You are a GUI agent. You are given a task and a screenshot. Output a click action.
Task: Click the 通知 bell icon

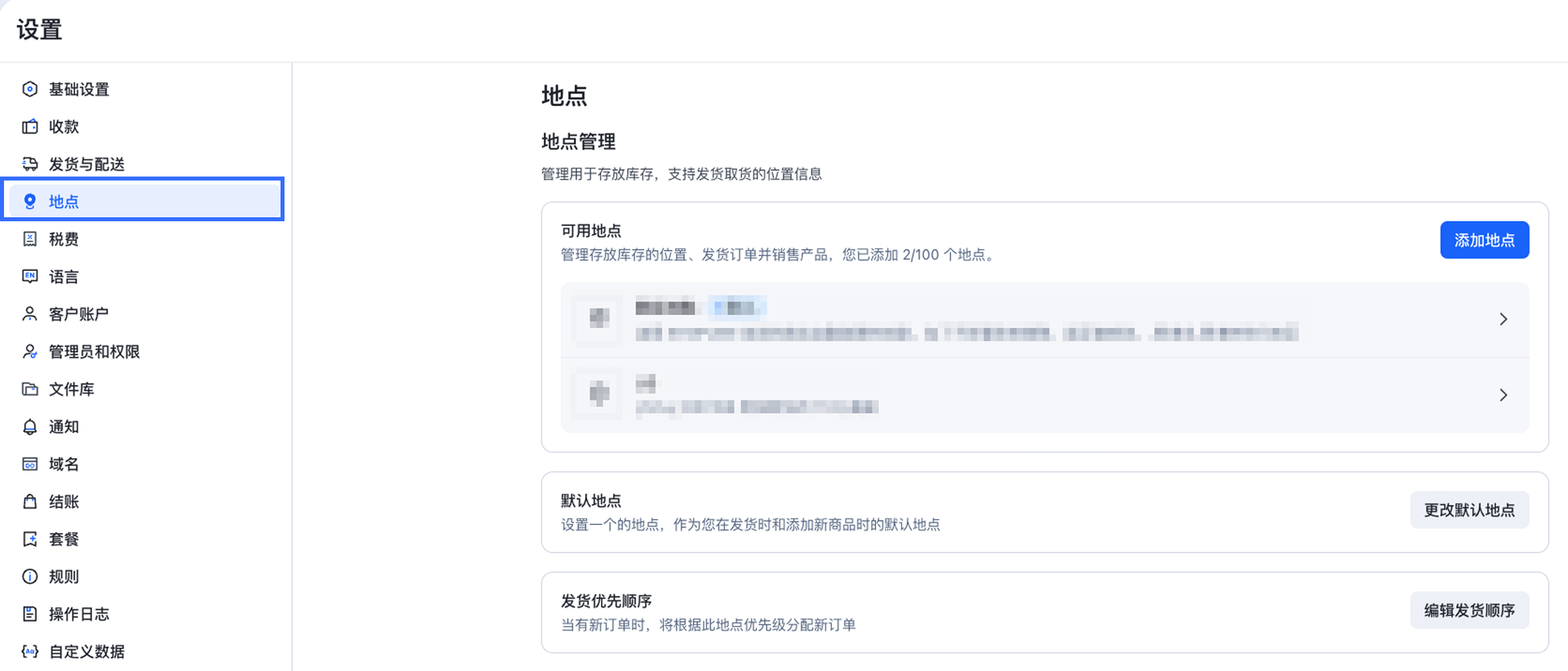coord(30,427)
